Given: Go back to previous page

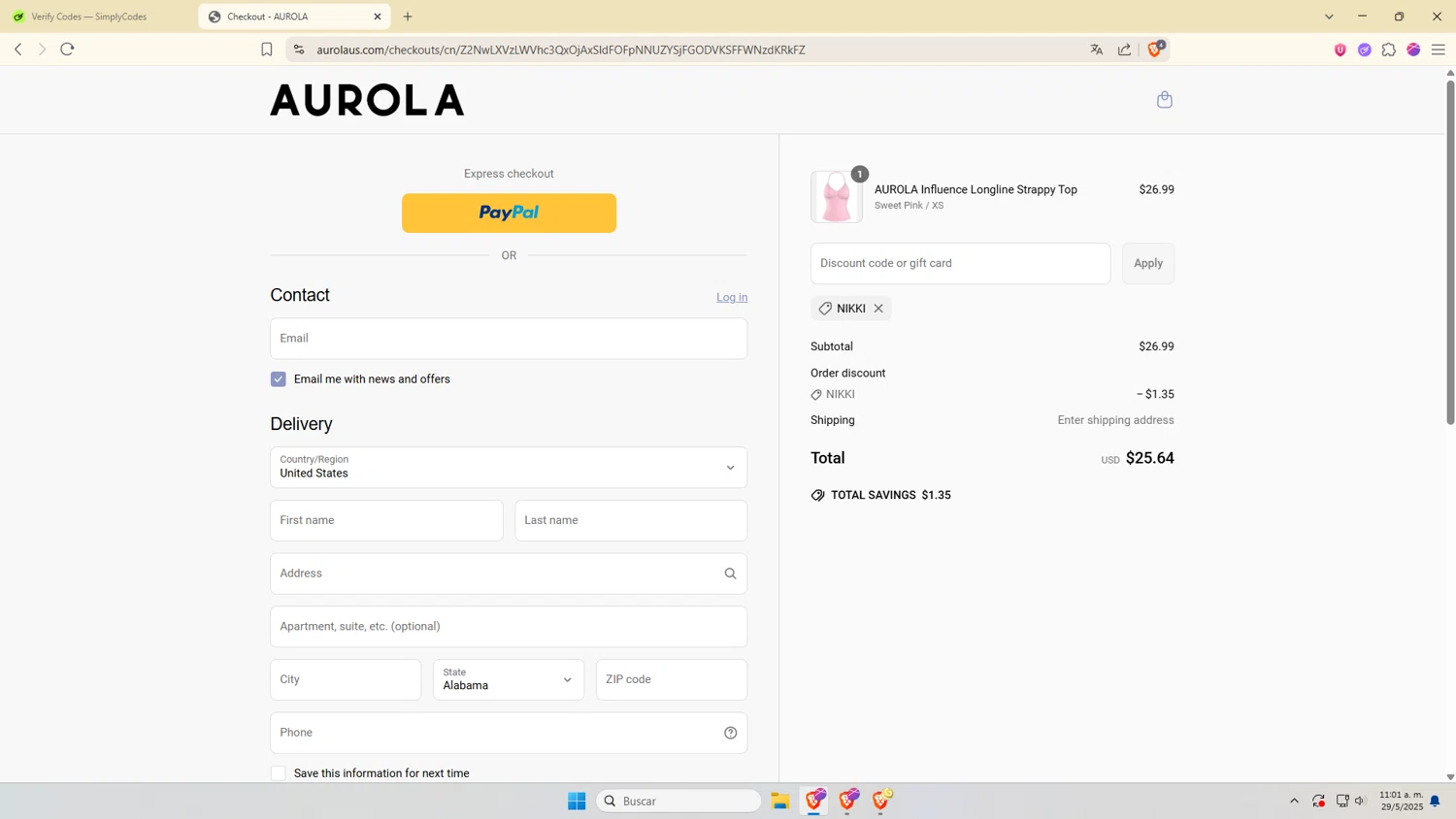Looking at the screenshot, I should coord(17,49).
